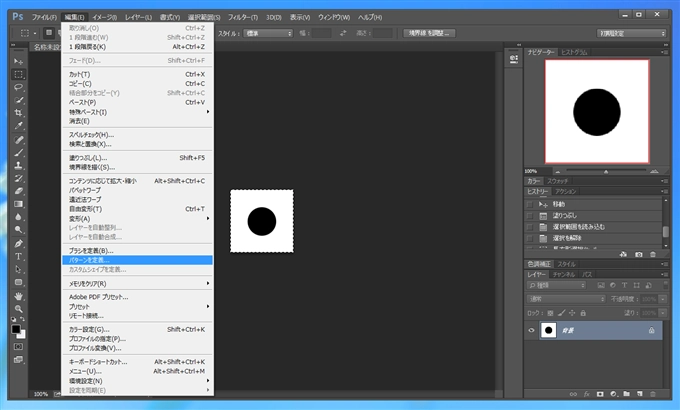Viewport: 680px width, 410px height.
Task: Select the Type tool
Action: [18, 256]
